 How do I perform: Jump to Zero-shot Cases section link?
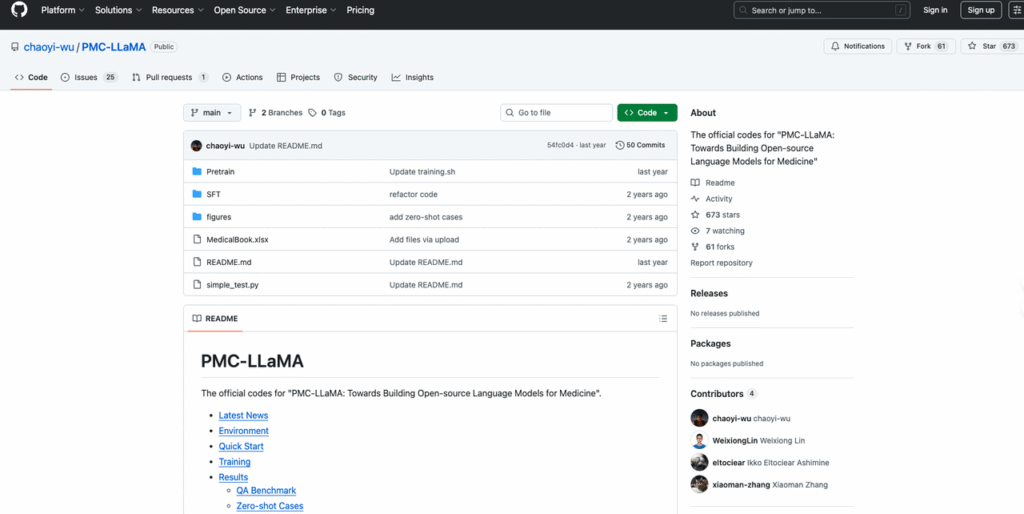270,506
